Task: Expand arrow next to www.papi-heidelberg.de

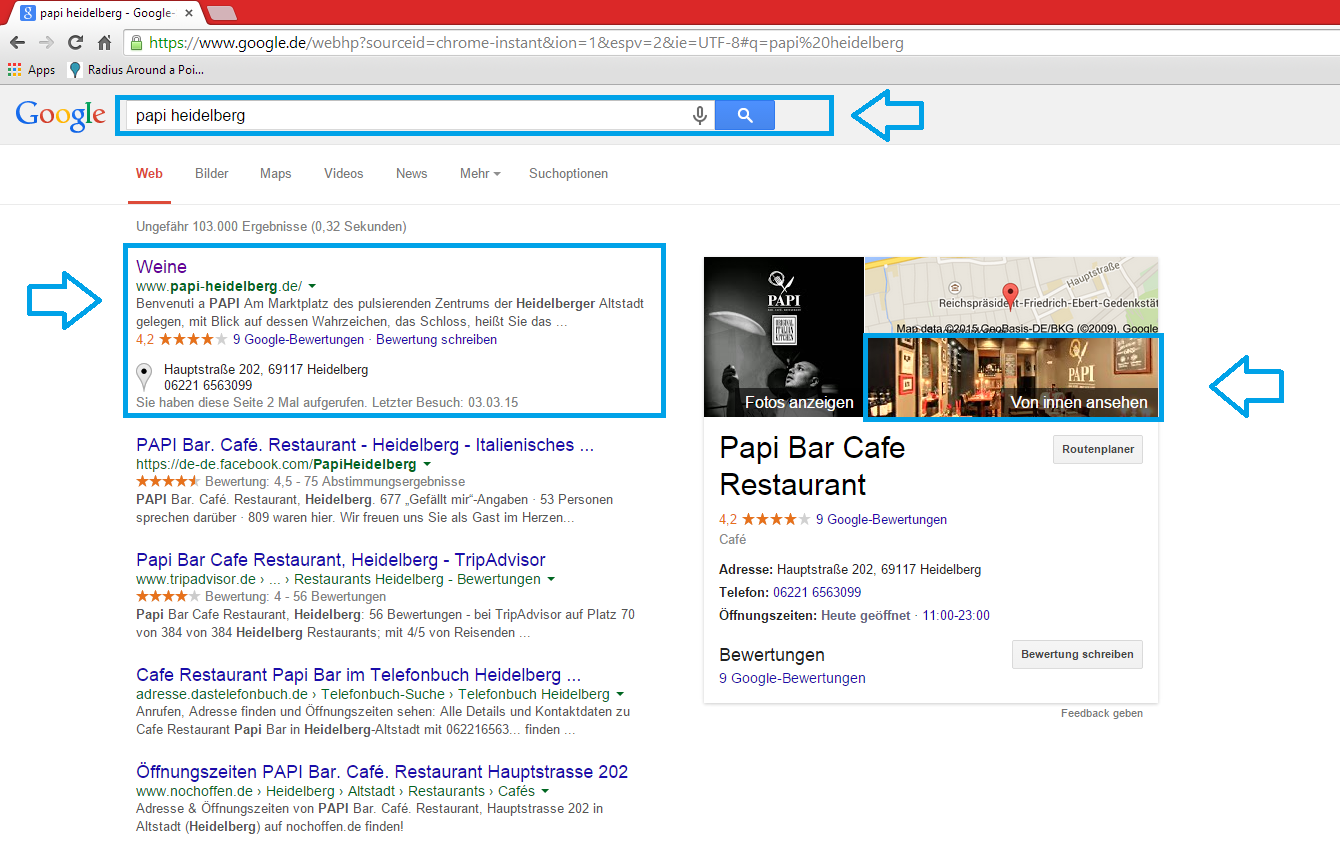Action: point(313,287)
